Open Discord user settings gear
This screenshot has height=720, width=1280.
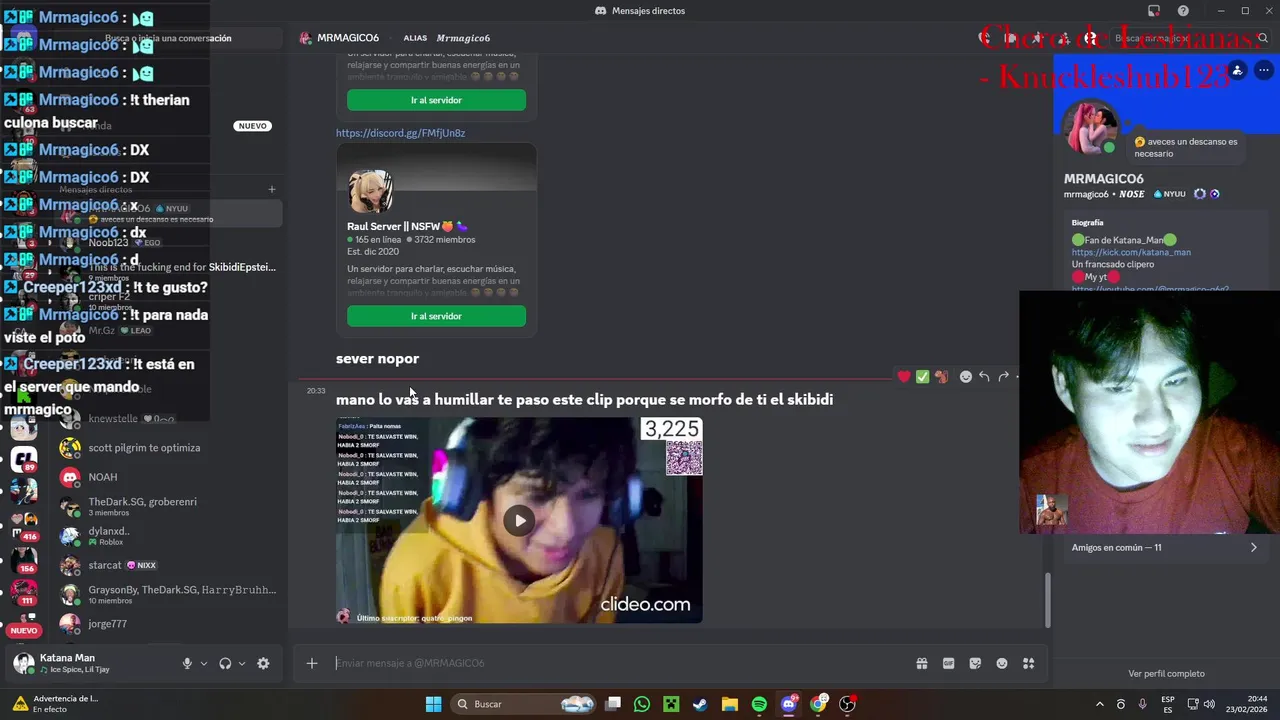click(x=263, y=663)
